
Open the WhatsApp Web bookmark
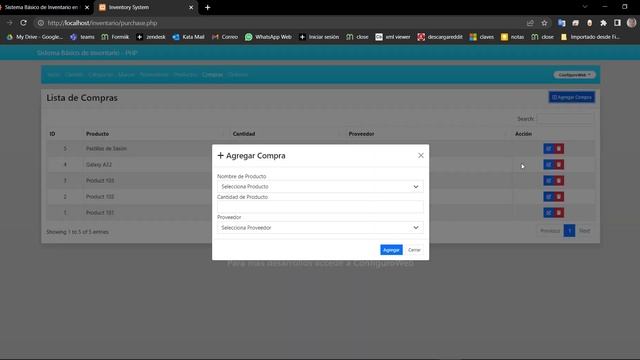click(x=268, y=37)
